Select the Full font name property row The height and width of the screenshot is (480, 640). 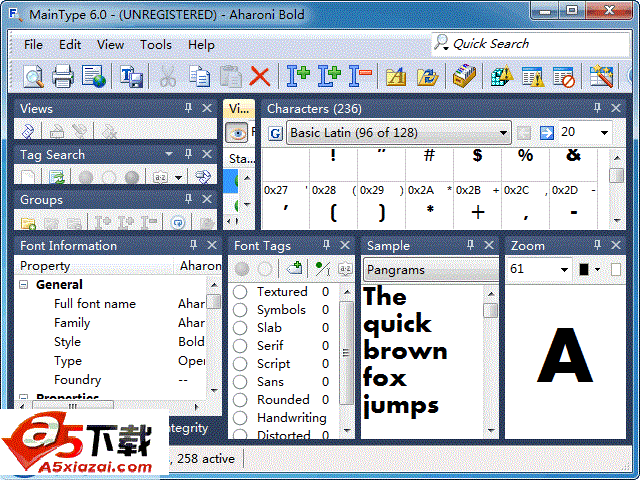(110, 304)
